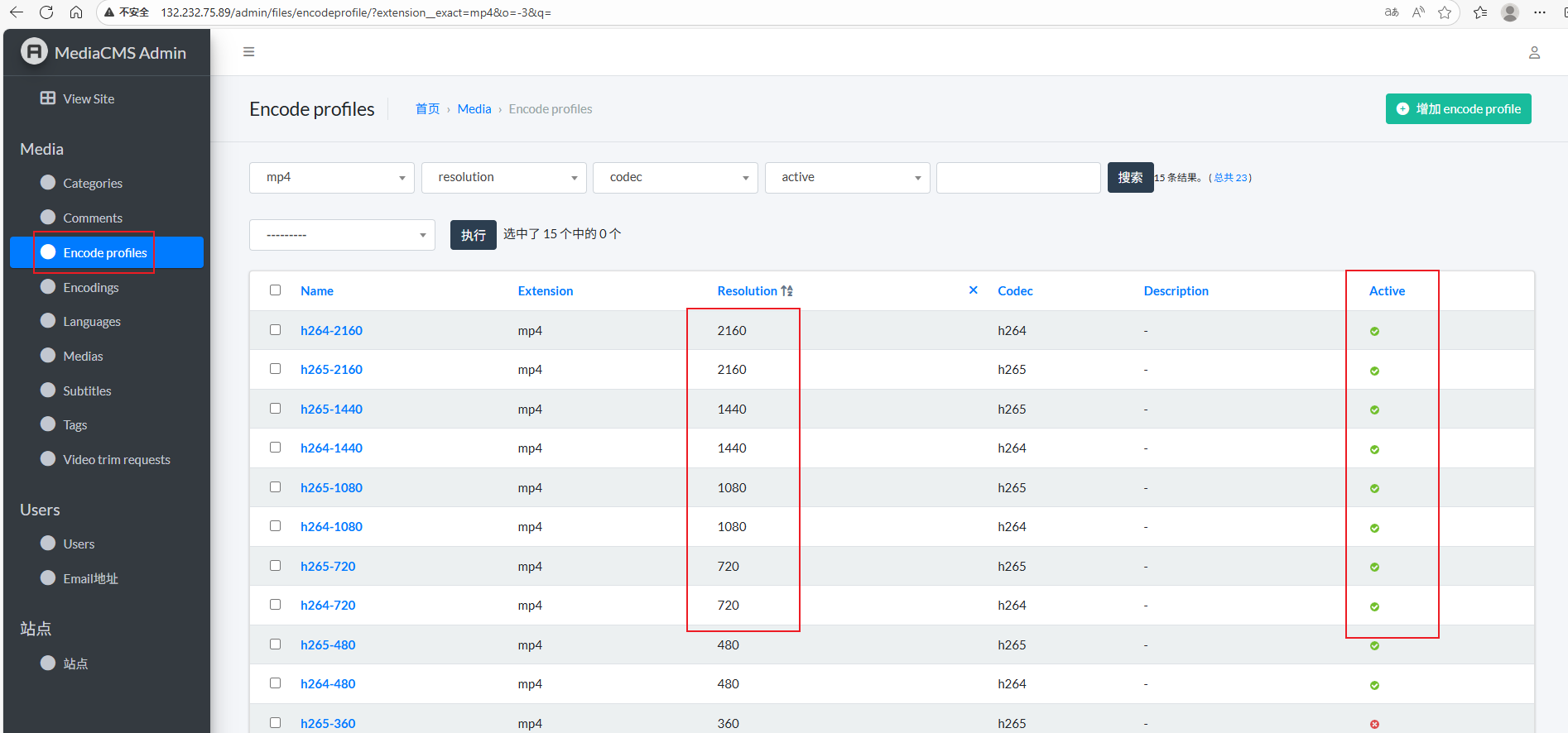Screen dimensions: 1568x733
Task: Check the h265-2160 row checkbox
Action: pos(275,368)
